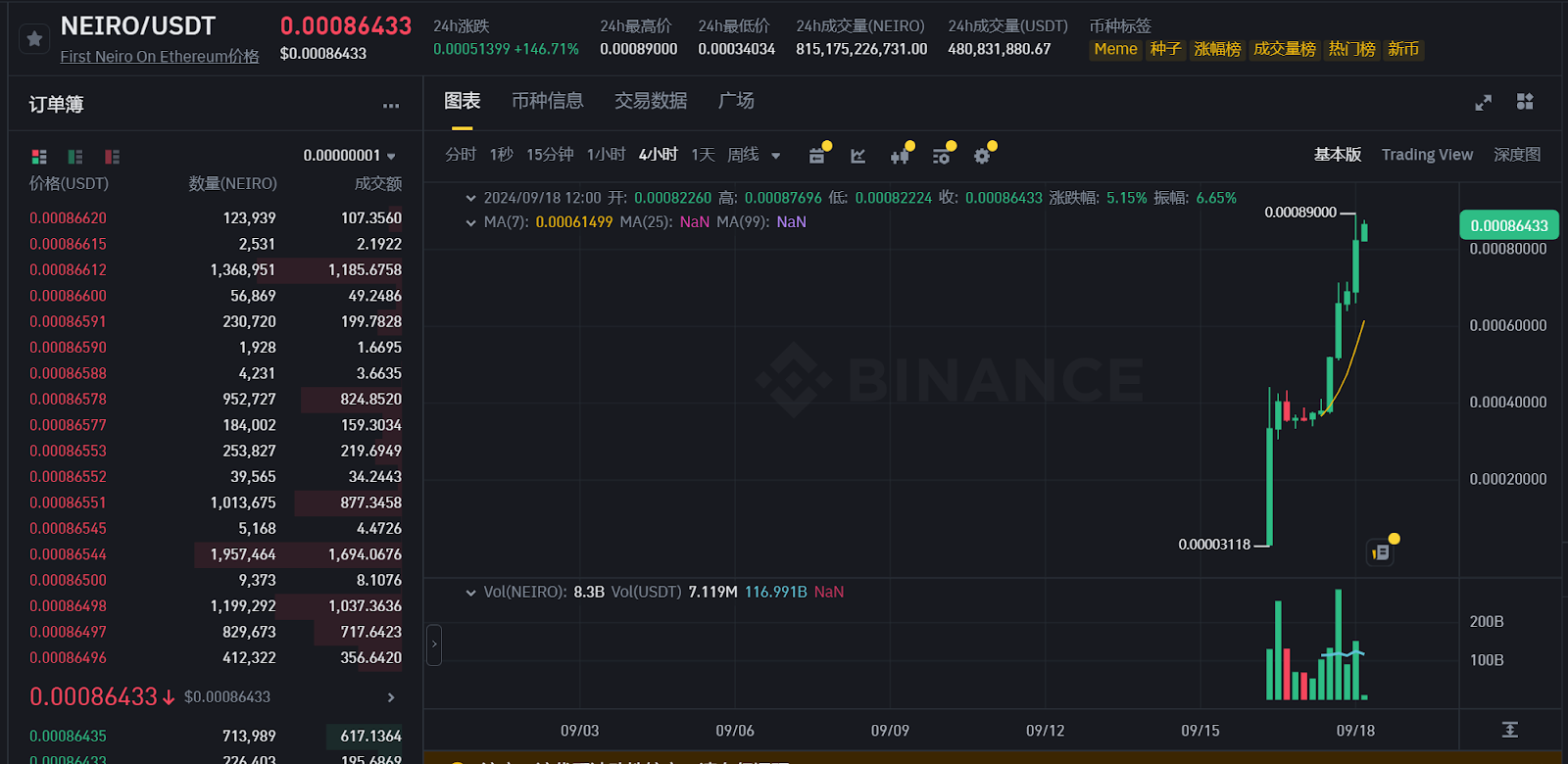Click the 新币 tag
This screenshot has height=764, width=1568.
tap(1403, 49)
